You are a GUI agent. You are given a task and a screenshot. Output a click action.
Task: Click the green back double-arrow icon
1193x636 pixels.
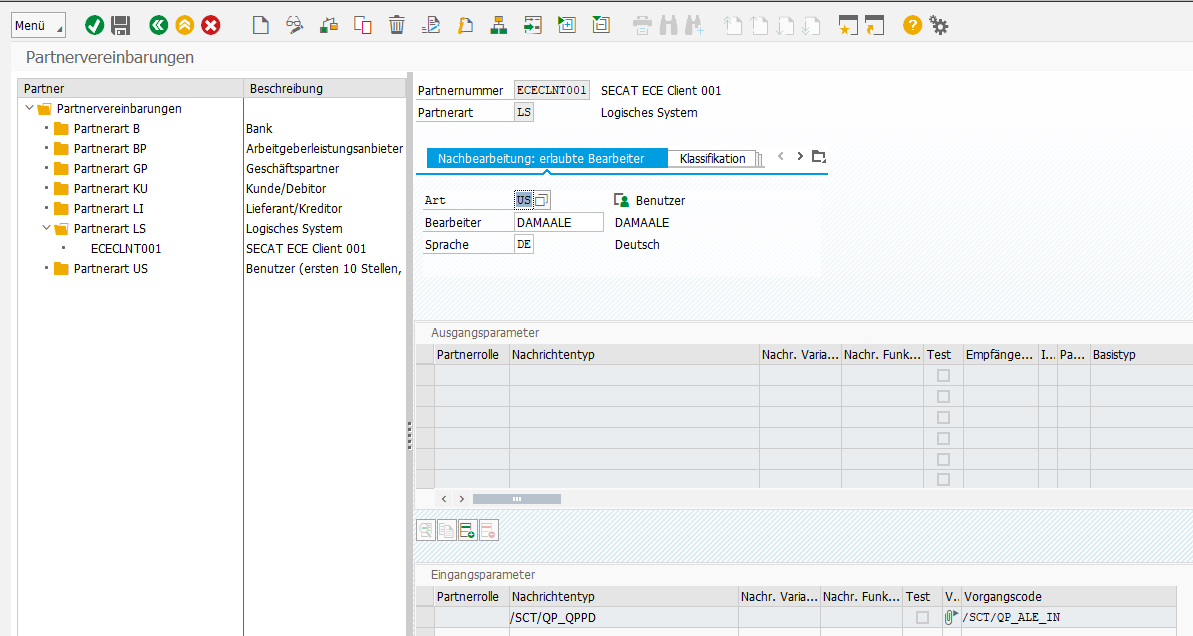tap(158, 26)
